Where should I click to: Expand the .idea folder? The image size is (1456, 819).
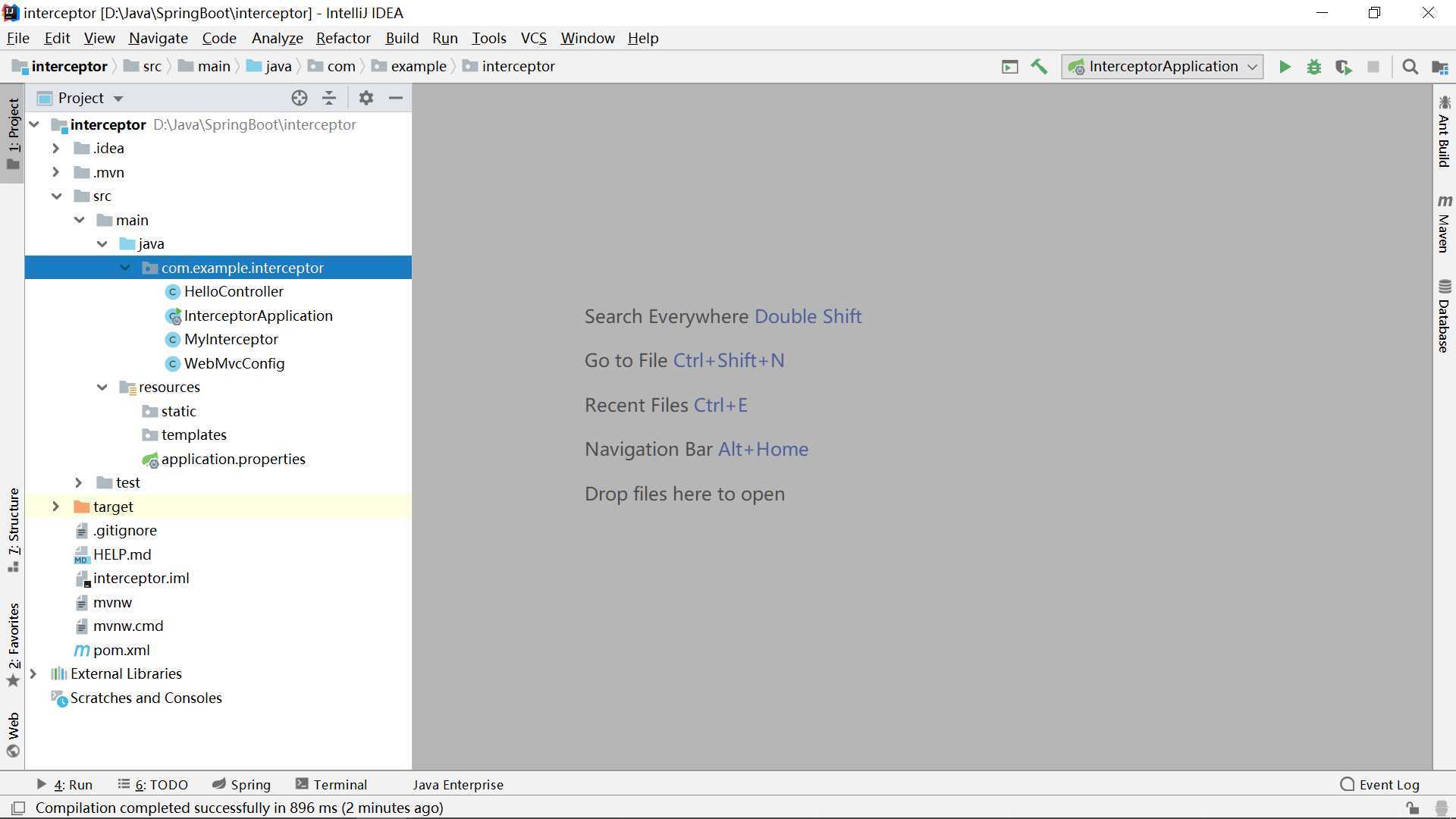(56, 149)
